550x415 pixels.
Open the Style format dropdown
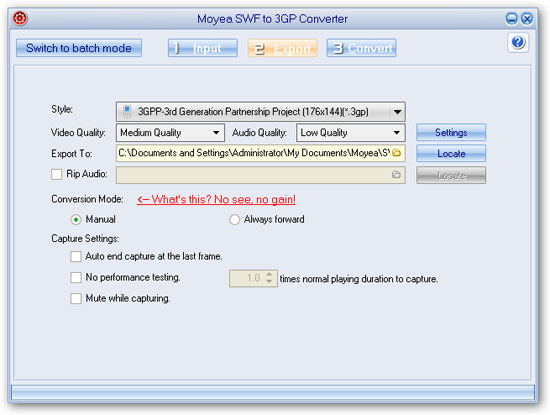261,112
